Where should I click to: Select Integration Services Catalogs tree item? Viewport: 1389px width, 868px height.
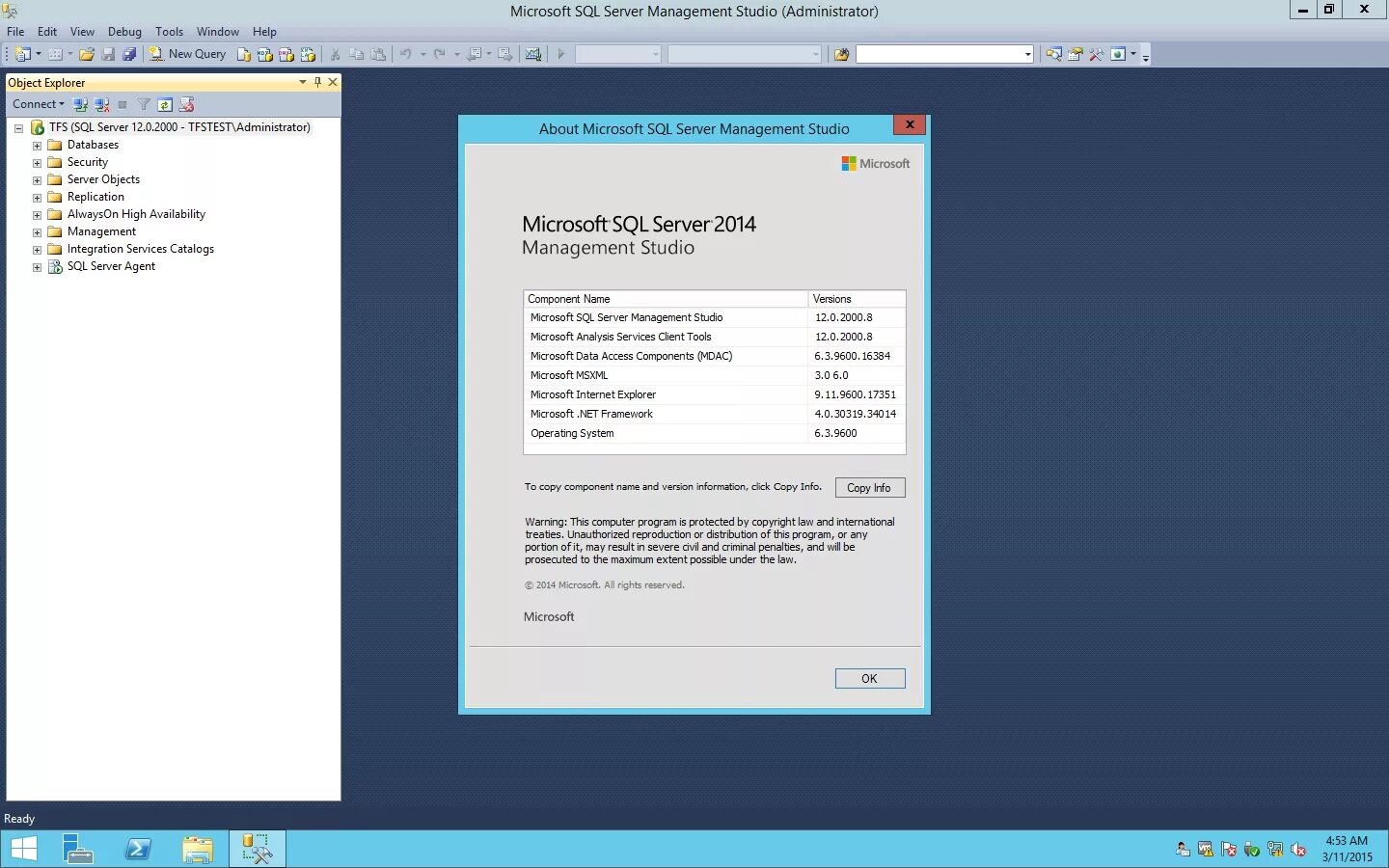(x=140, y=249)
